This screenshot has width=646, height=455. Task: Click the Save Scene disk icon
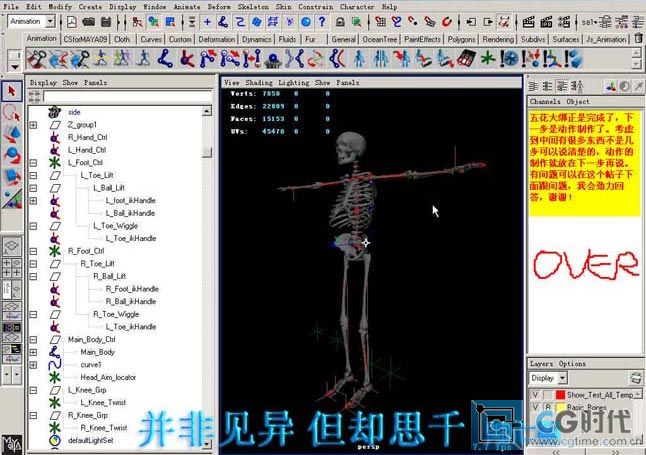point(106,22)
